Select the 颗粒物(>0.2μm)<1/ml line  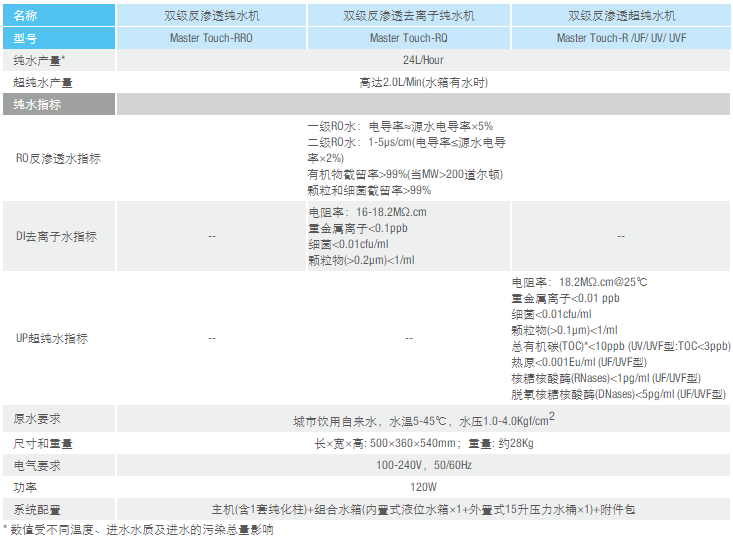click(x=361, y=260)
